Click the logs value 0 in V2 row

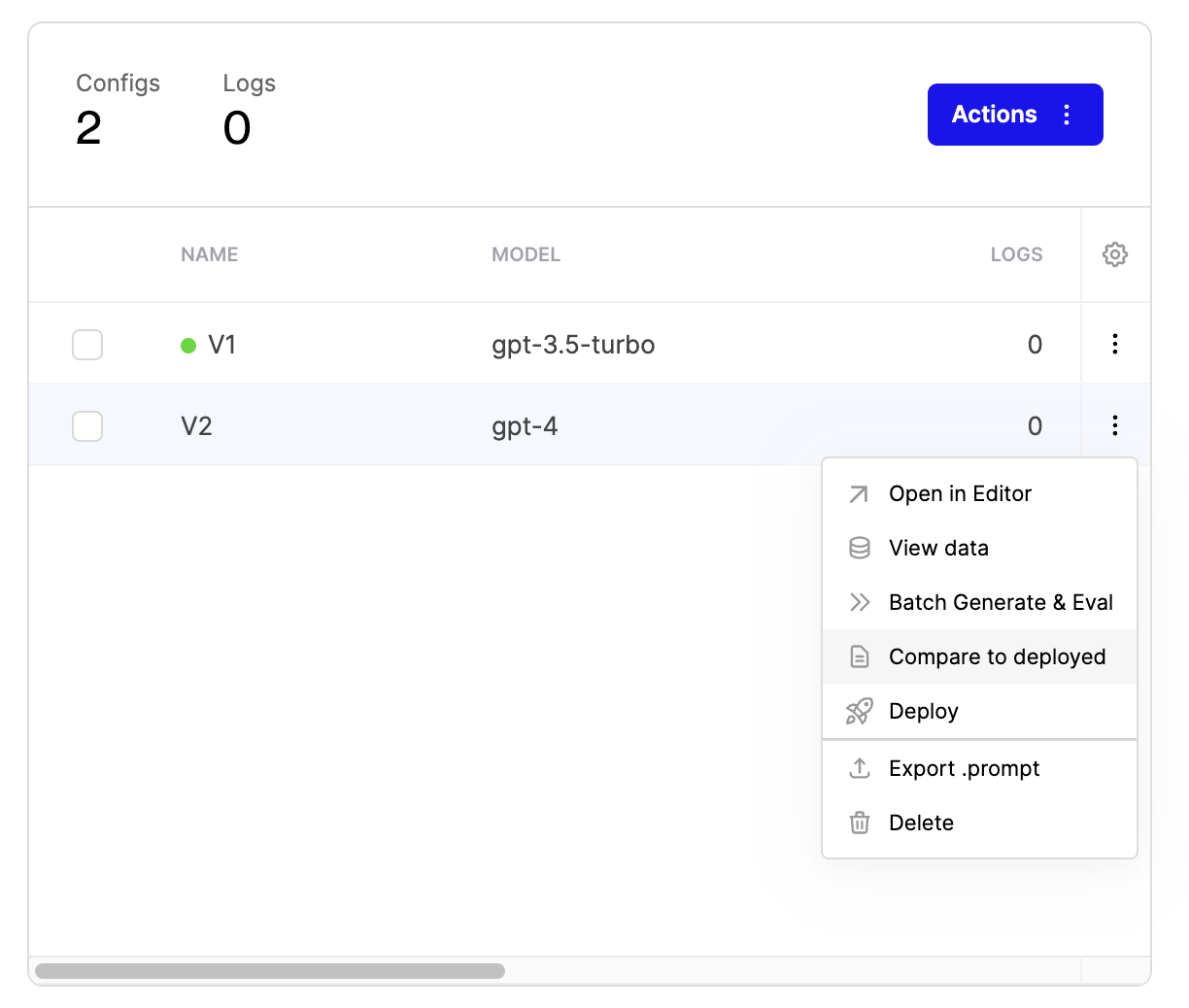point(1036,426)
